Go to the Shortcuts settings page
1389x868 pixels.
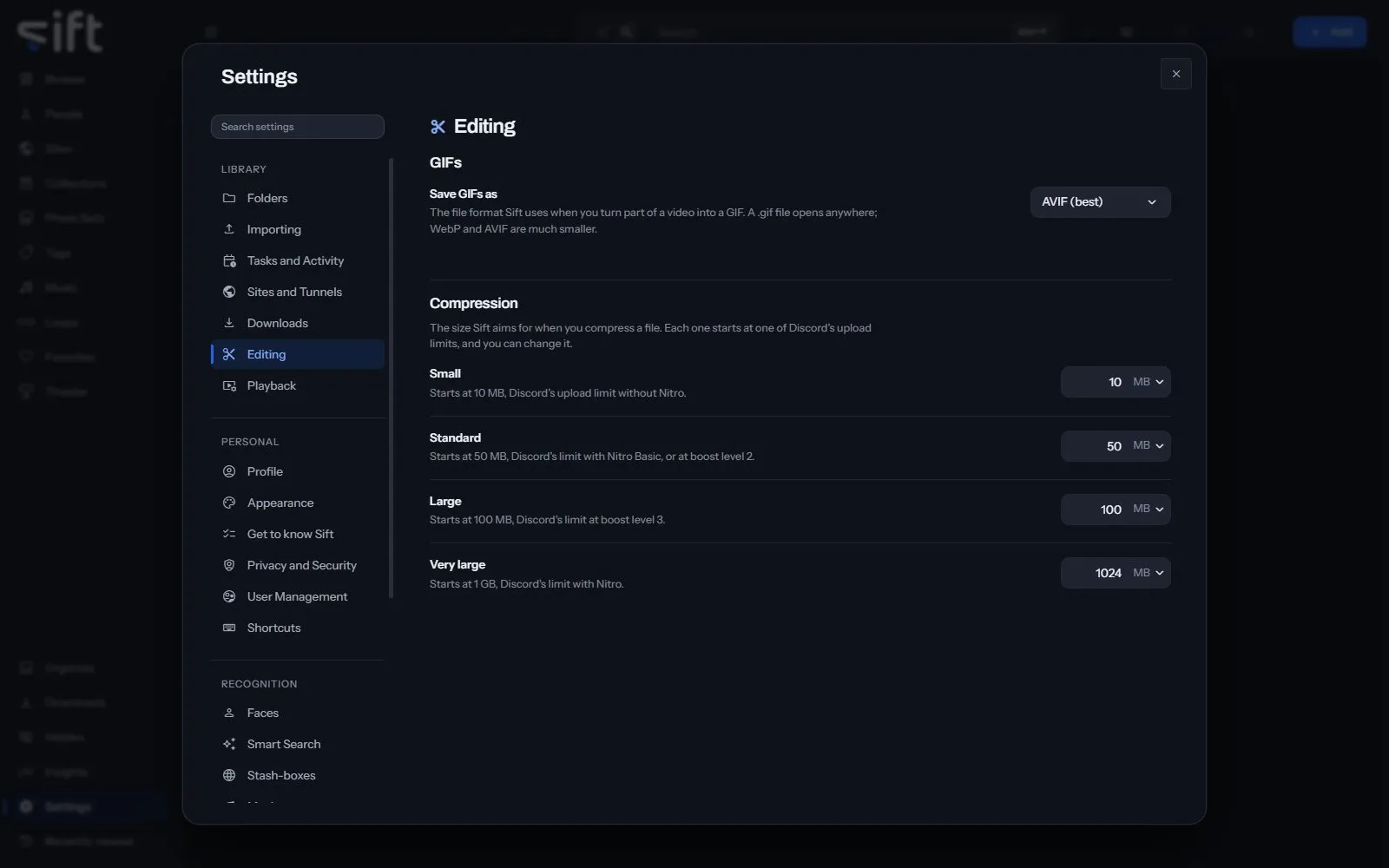pyautogui.click(x=298, y=628)
